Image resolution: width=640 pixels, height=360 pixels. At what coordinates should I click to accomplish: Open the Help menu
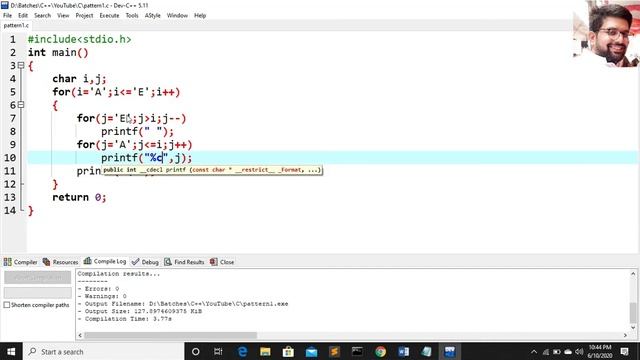click(x=200, y=16)
